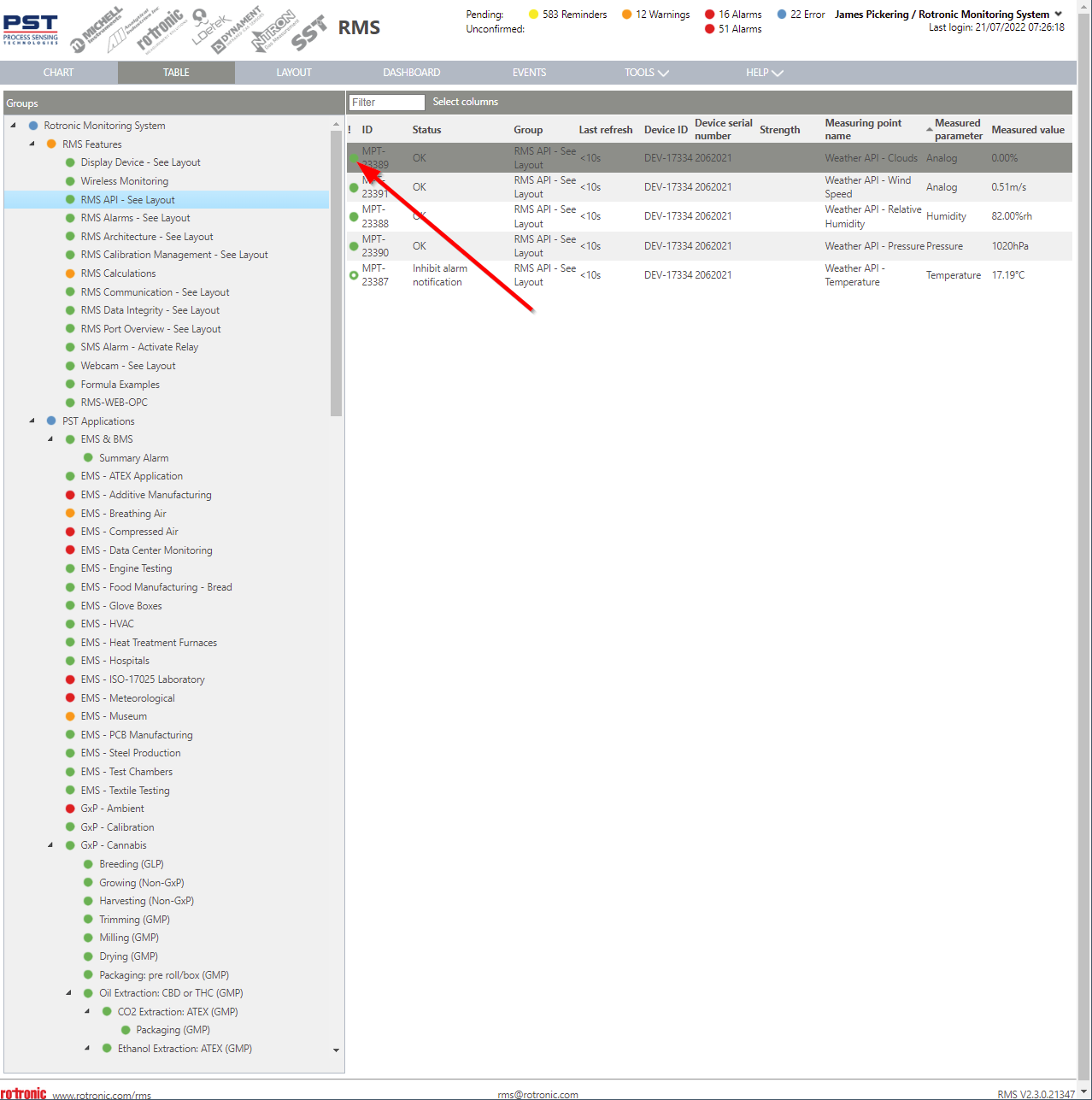Click the yellow Reminders status dot
This screenshot has height=1100, width=1092.
click(533, 15)
